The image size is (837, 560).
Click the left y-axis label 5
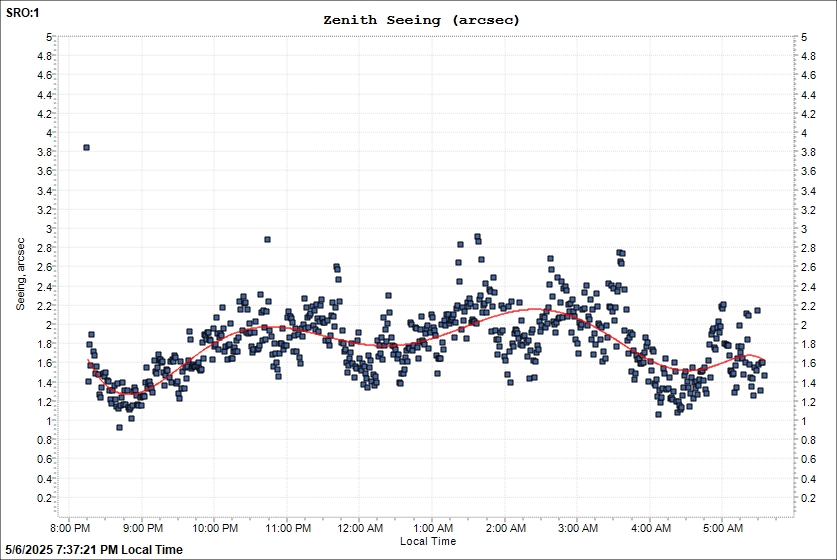click(x=49, y=37)
